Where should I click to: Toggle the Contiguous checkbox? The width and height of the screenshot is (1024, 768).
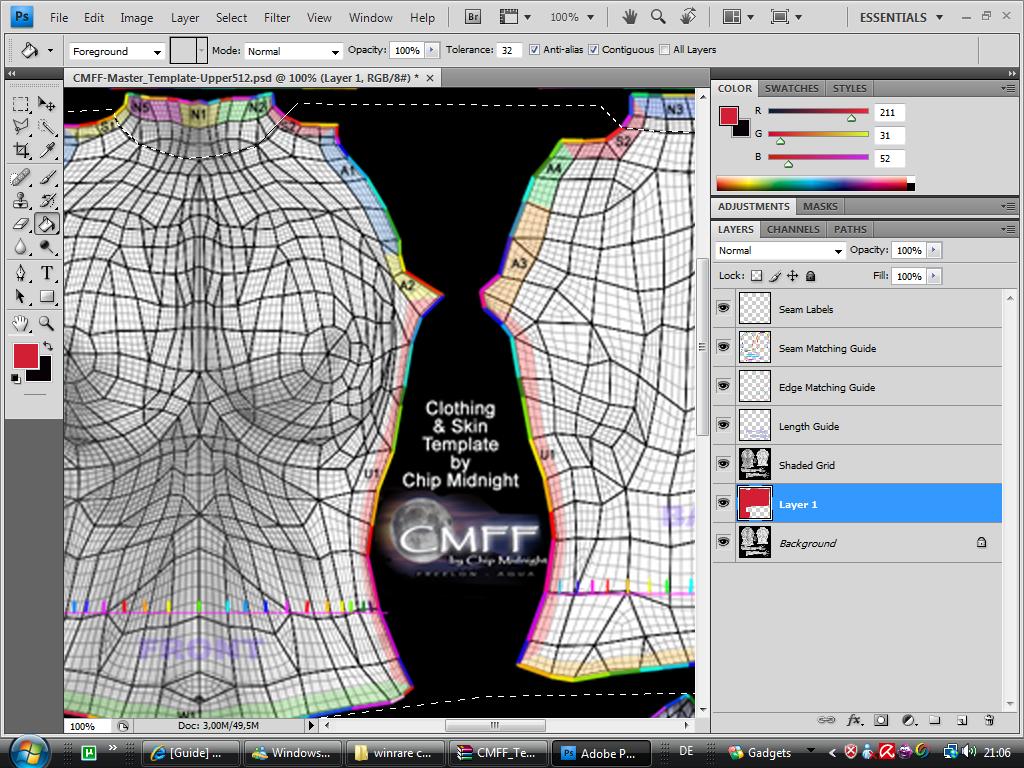(x=593, y=50)
